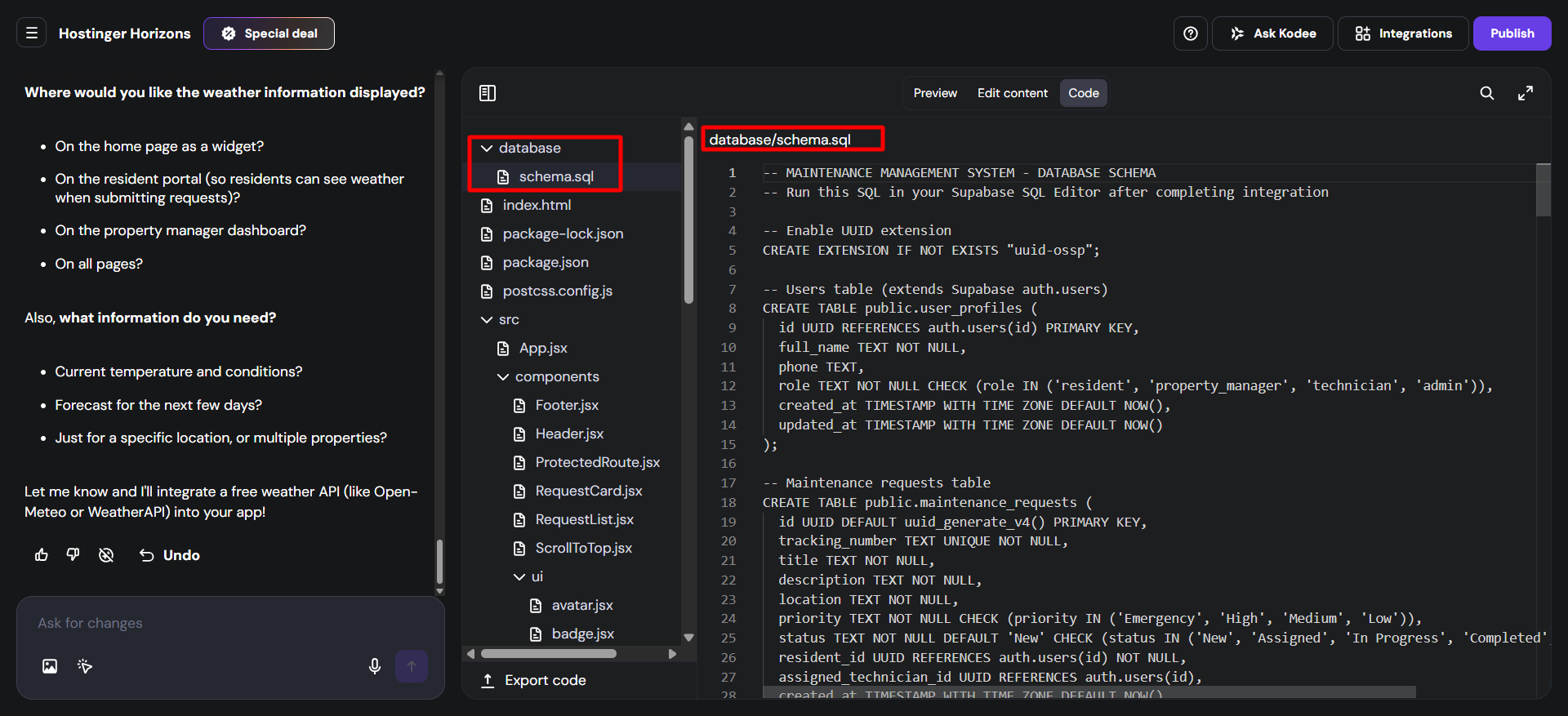Click 'On all pages?' bullet text

(x=99, y=264)
